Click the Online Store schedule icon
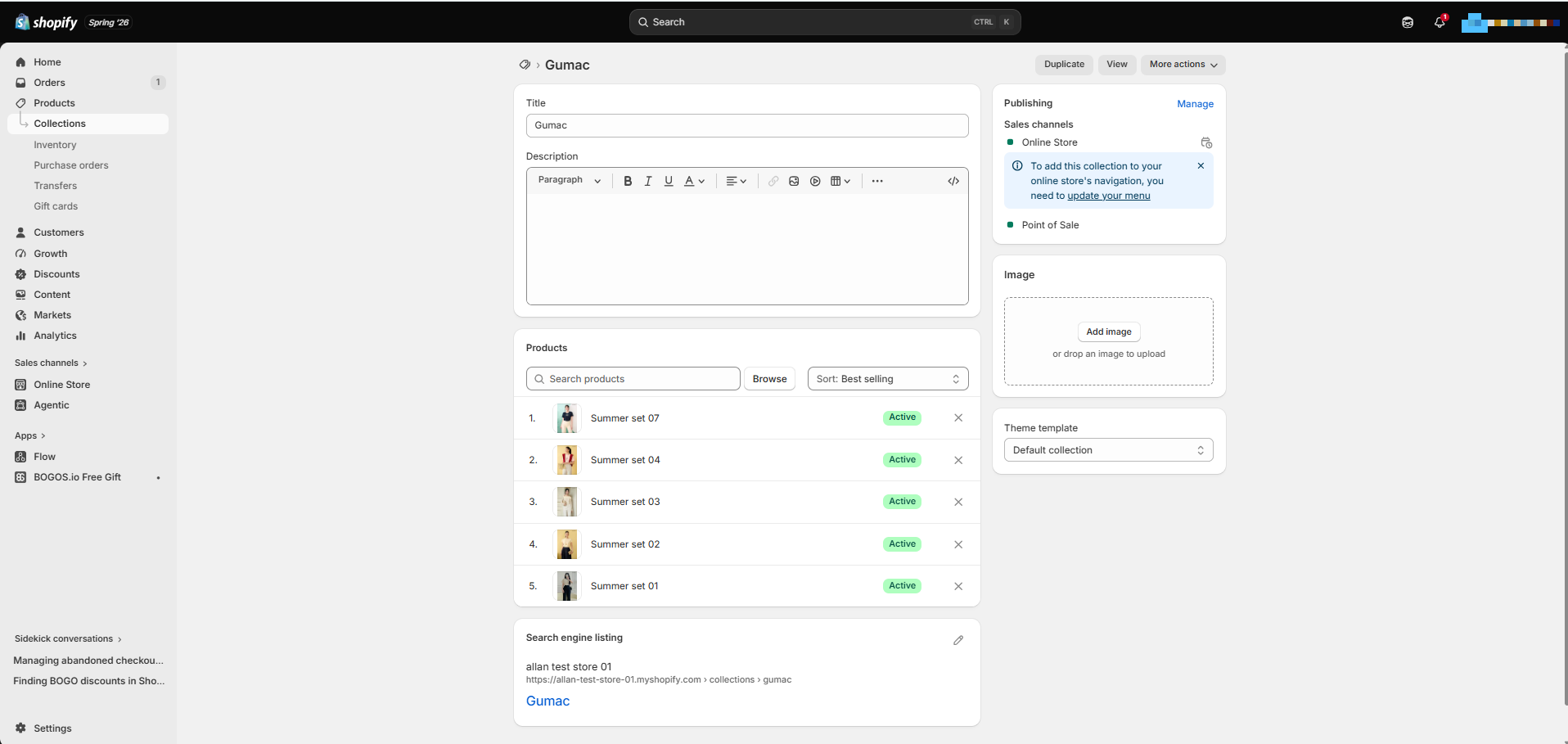Viewport: 1568px width, 744px height. pos(1206,142)
